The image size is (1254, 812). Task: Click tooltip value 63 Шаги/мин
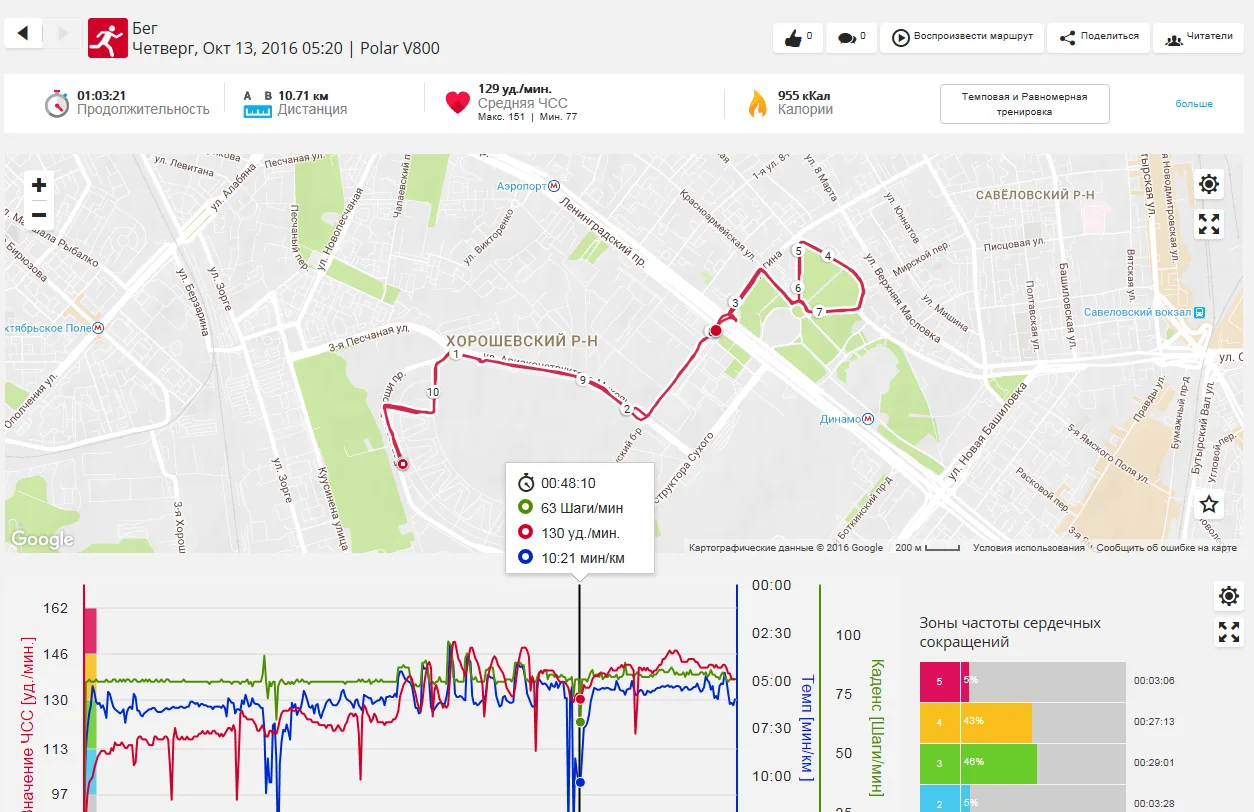pyautogui.click(x=582, y=508)
